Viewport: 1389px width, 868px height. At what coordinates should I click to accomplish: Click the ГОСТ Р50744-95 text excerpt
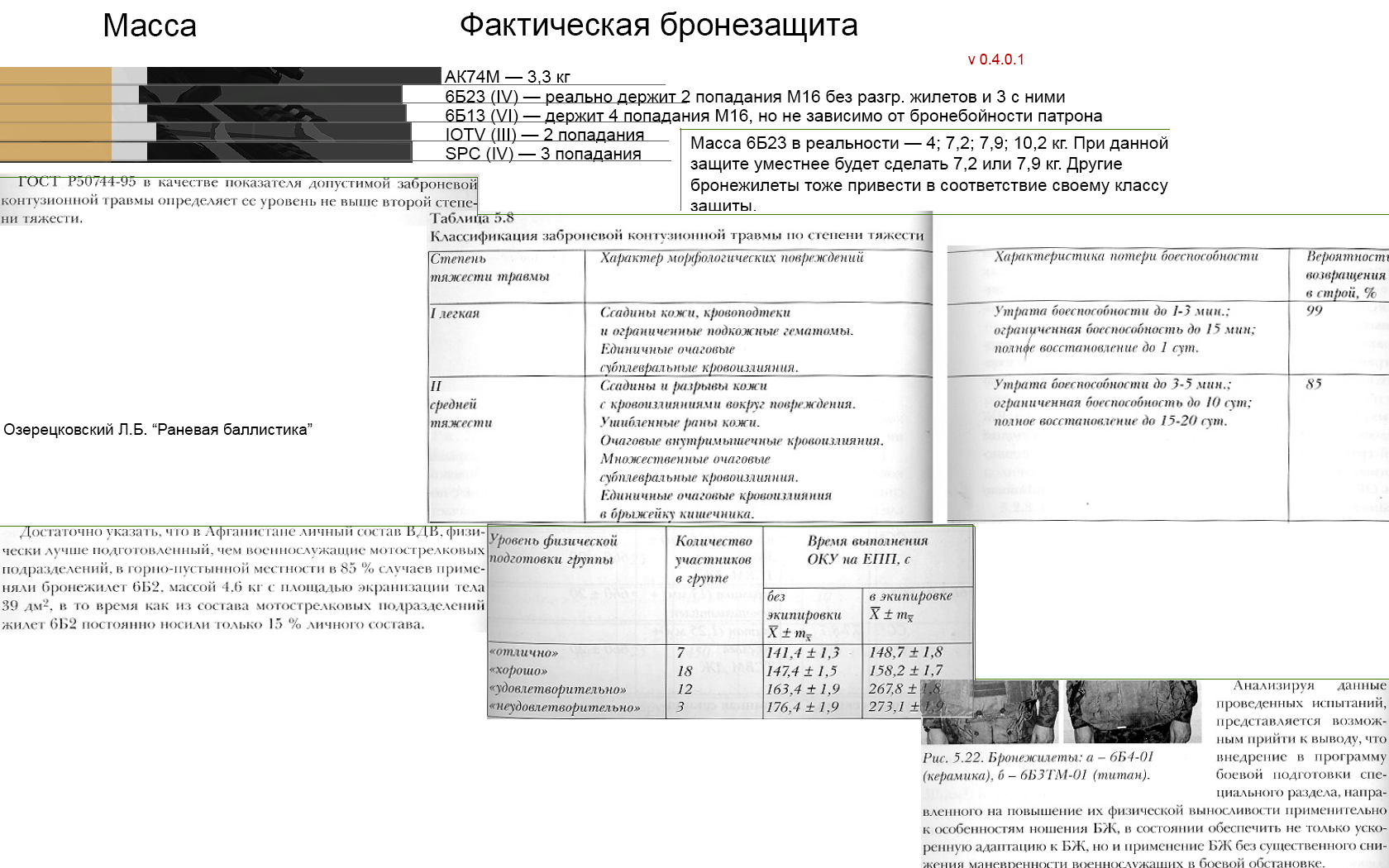[239, 201]
